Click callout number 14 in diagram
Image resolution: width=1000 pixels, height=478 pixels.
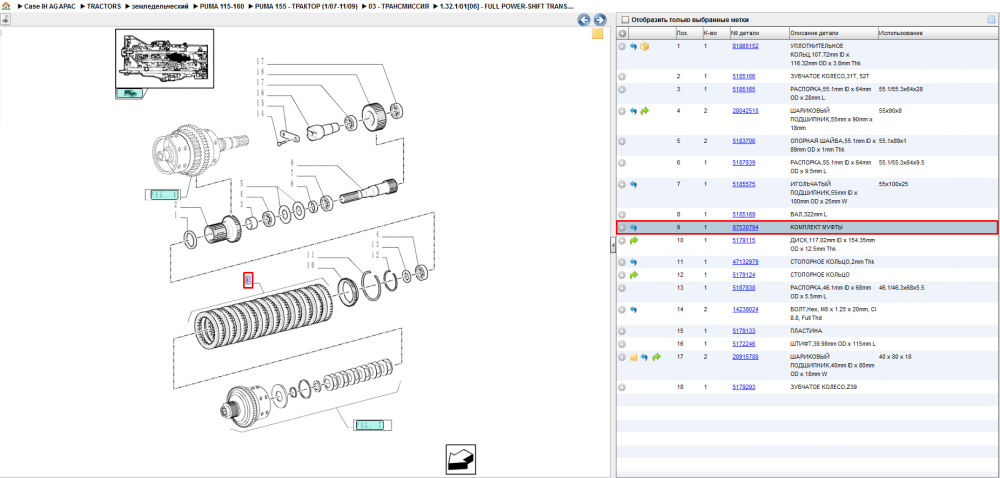(x=260, y=113)
